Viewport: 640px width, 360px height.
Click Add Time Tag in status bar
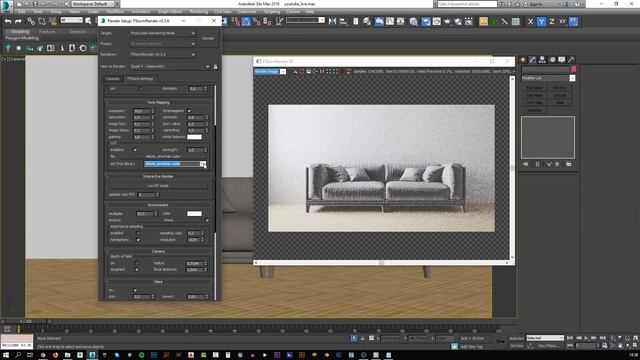point(472,347)
